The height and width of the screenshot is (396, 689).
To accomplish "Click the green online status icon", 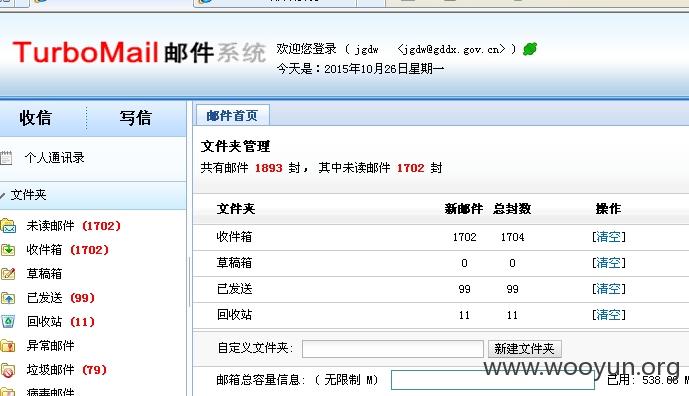I will [530, 49].
